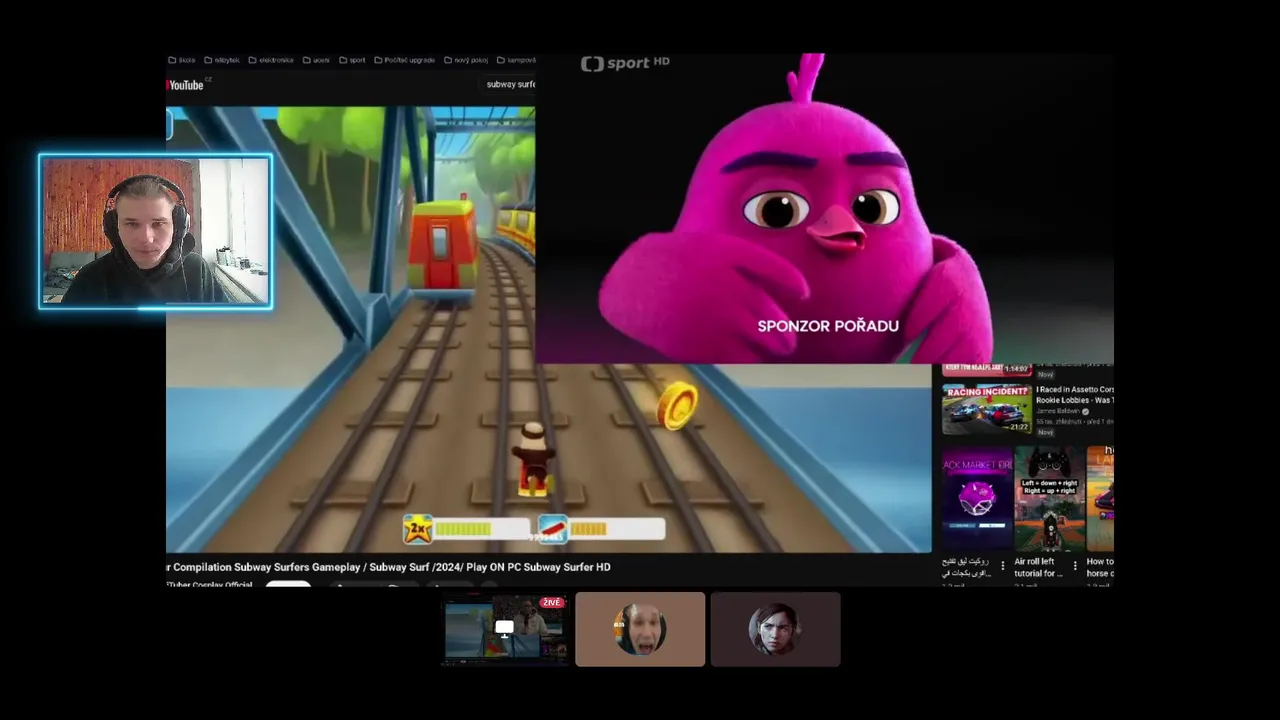Open the nábytek bookmark folder

point(222,60)
